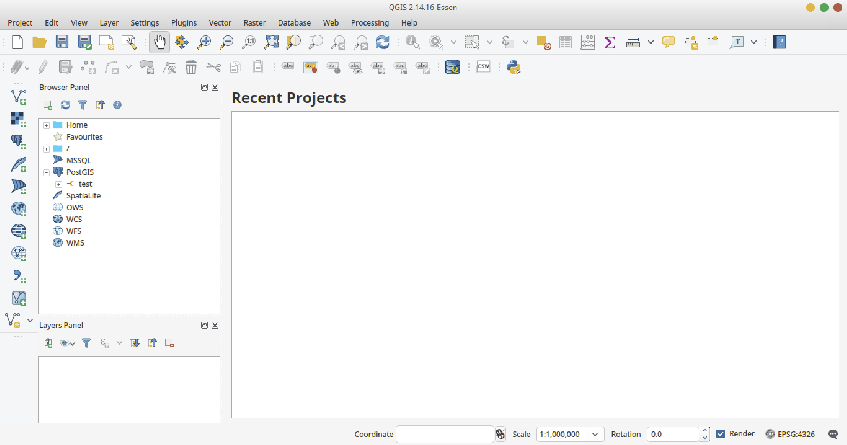
Task: Expand the Home folder in Browser
Action: coord(46,125)
